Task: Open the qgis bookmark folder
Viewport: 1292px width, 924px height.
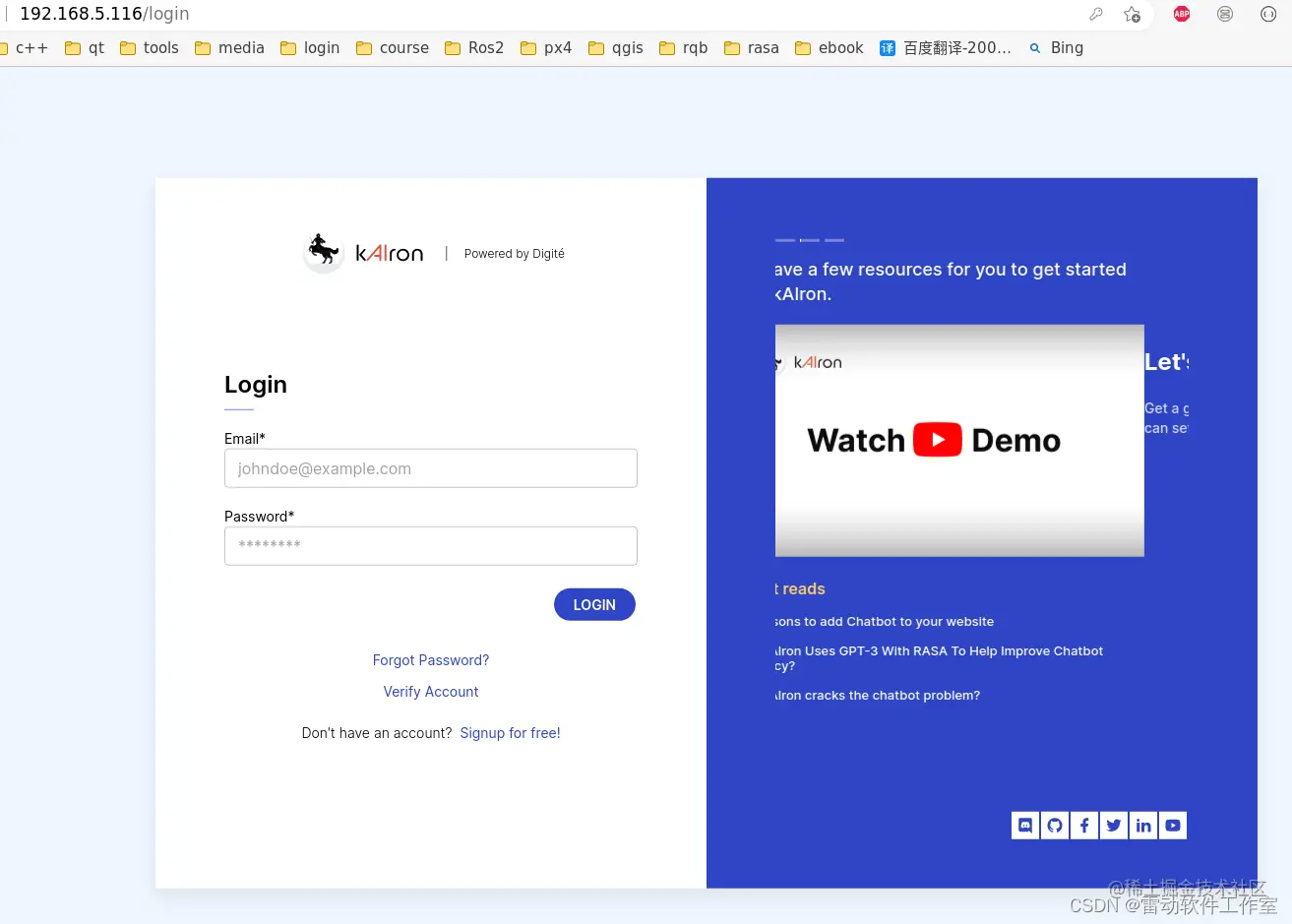Action: coord(616,47)
